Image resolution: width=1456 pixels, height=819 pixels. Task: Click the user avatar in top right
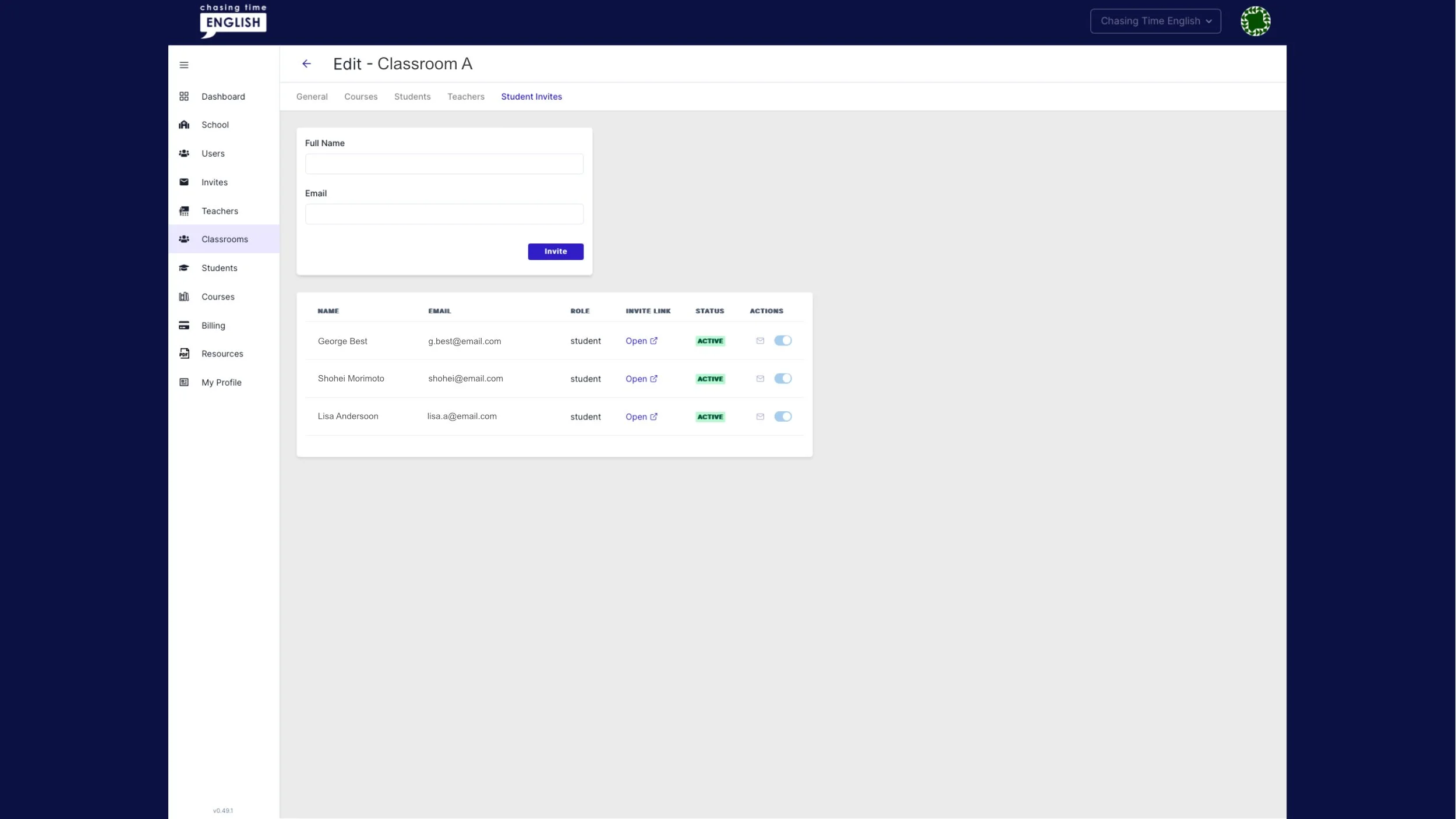coord(1255,21)
